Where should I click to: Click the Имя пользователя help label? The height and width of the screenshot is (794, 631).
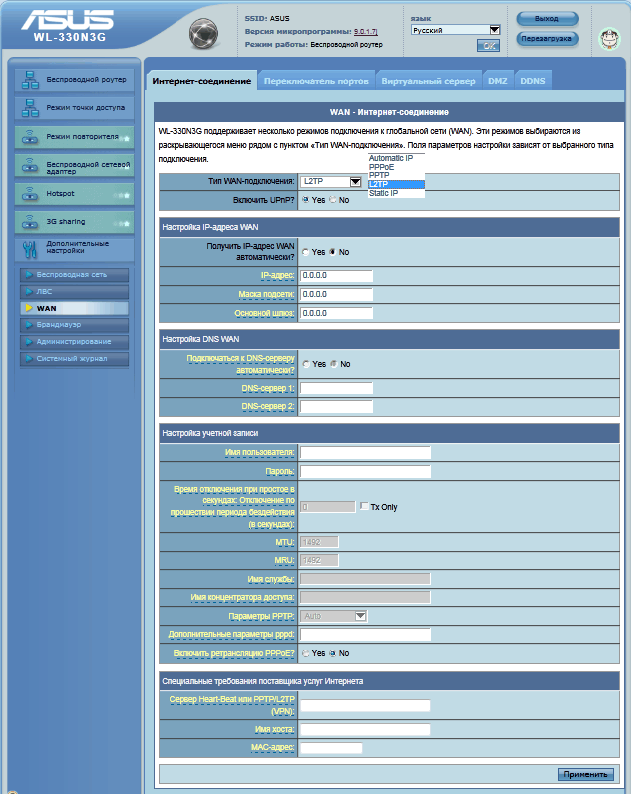point(259,452)
